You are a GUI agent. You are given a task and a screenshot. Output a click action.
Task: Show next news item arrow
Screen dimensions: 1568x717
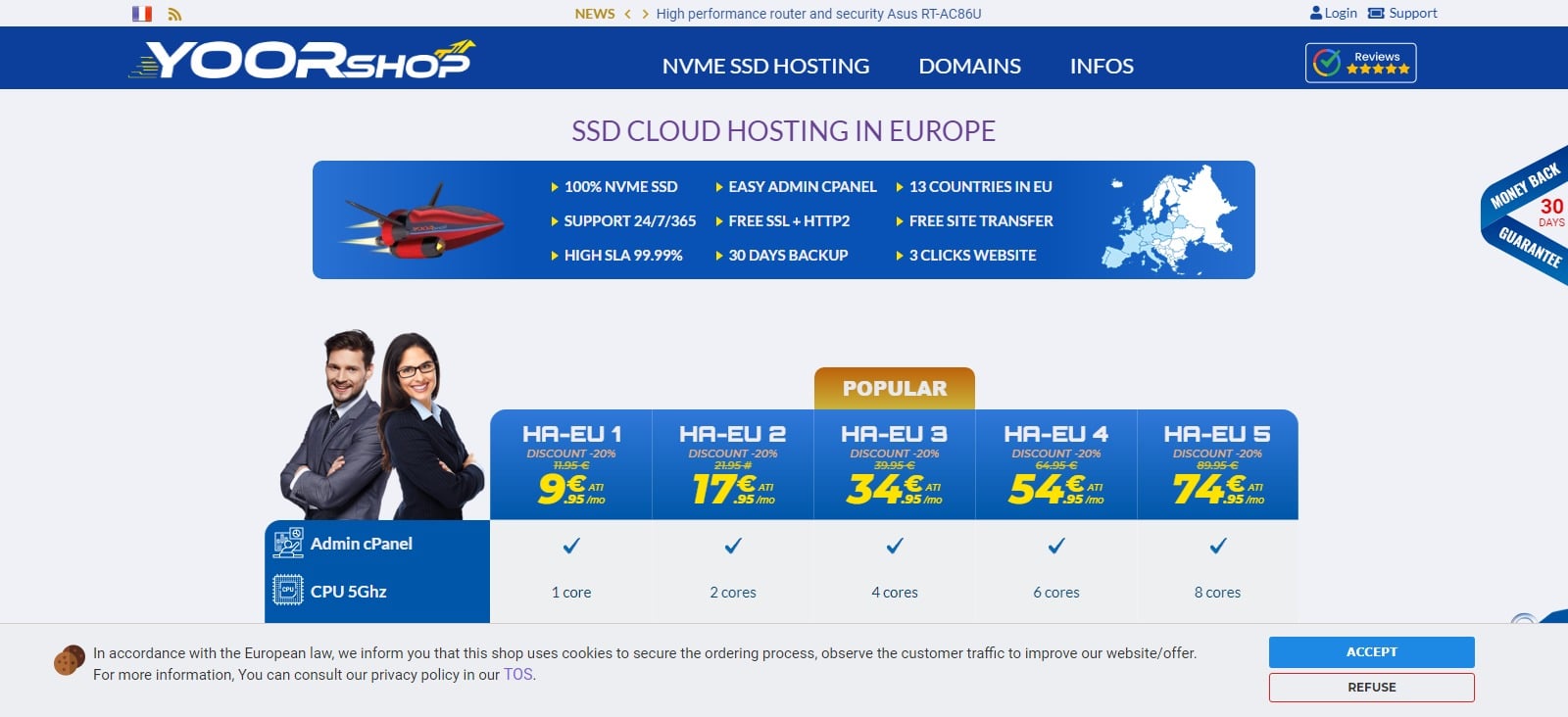pyautogui.click(x=645, y=14)
